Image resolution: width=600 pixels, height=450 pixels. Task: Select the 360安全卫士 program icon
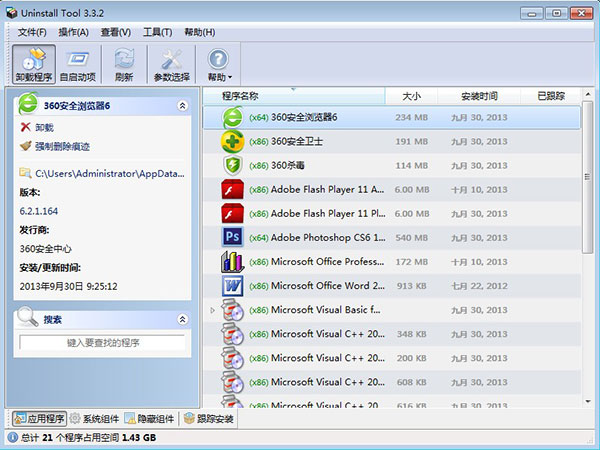click(x=233, y=142)
